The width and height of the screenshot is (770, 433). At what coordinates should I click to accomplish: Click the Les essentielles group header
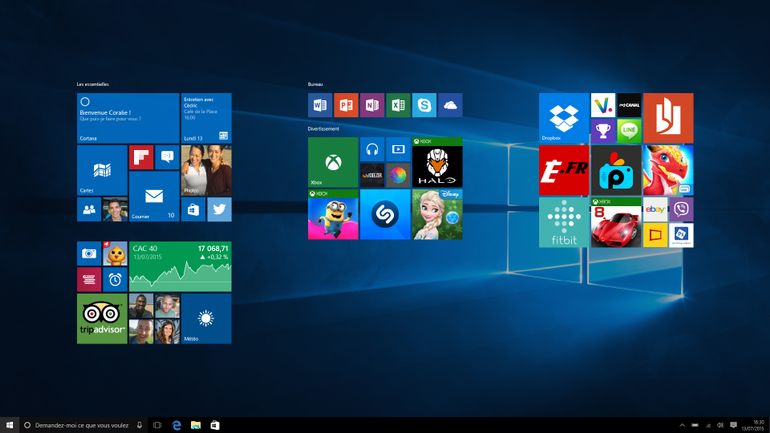93,84
